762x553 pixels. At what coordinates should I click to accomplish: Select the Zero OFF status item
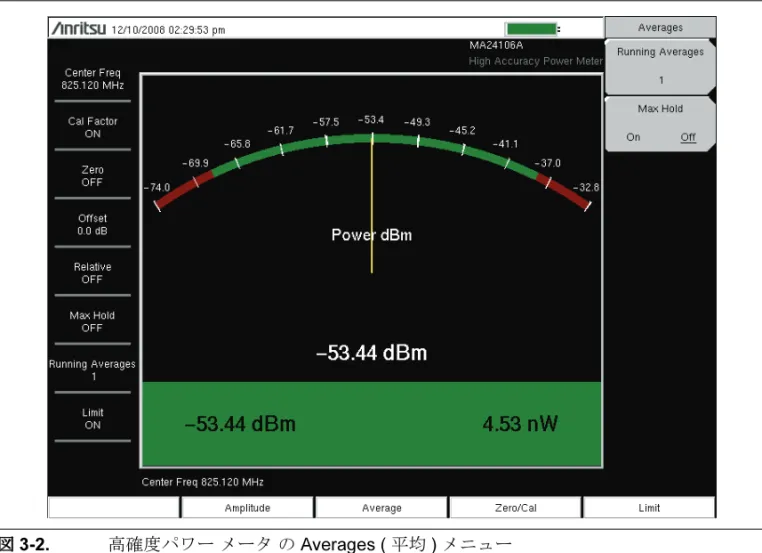(92, 176)
